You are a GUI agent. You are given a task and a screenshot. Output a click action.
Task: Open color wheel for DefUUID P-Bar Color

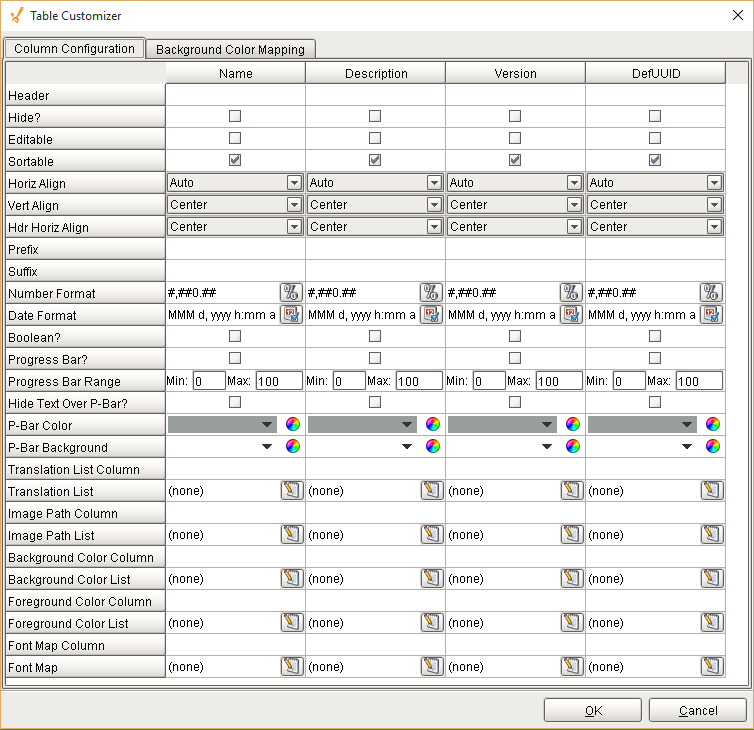[x=713, y=425]
